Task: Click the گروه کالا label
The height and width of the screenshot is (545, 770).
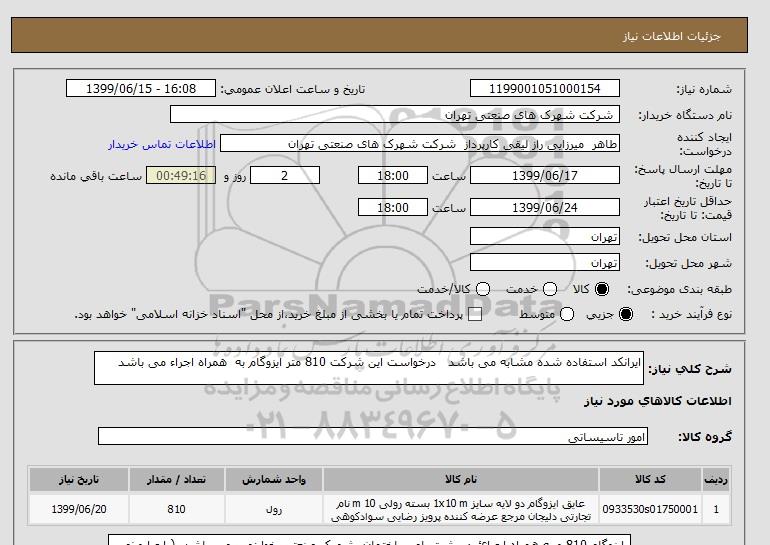Action: [705, 436]
